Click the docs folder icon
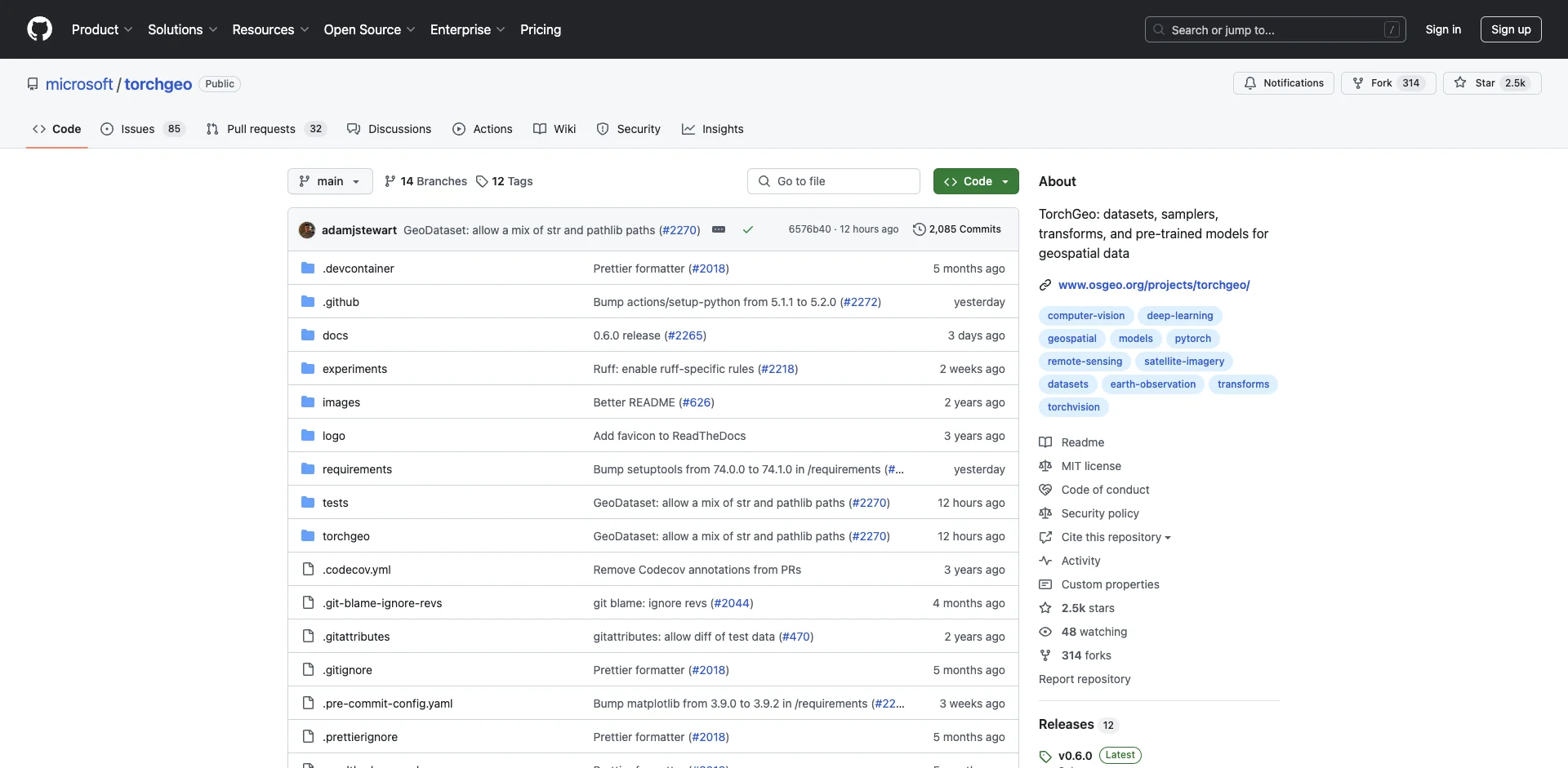This screenshot has height=768, width=1568. click(308, 335)
